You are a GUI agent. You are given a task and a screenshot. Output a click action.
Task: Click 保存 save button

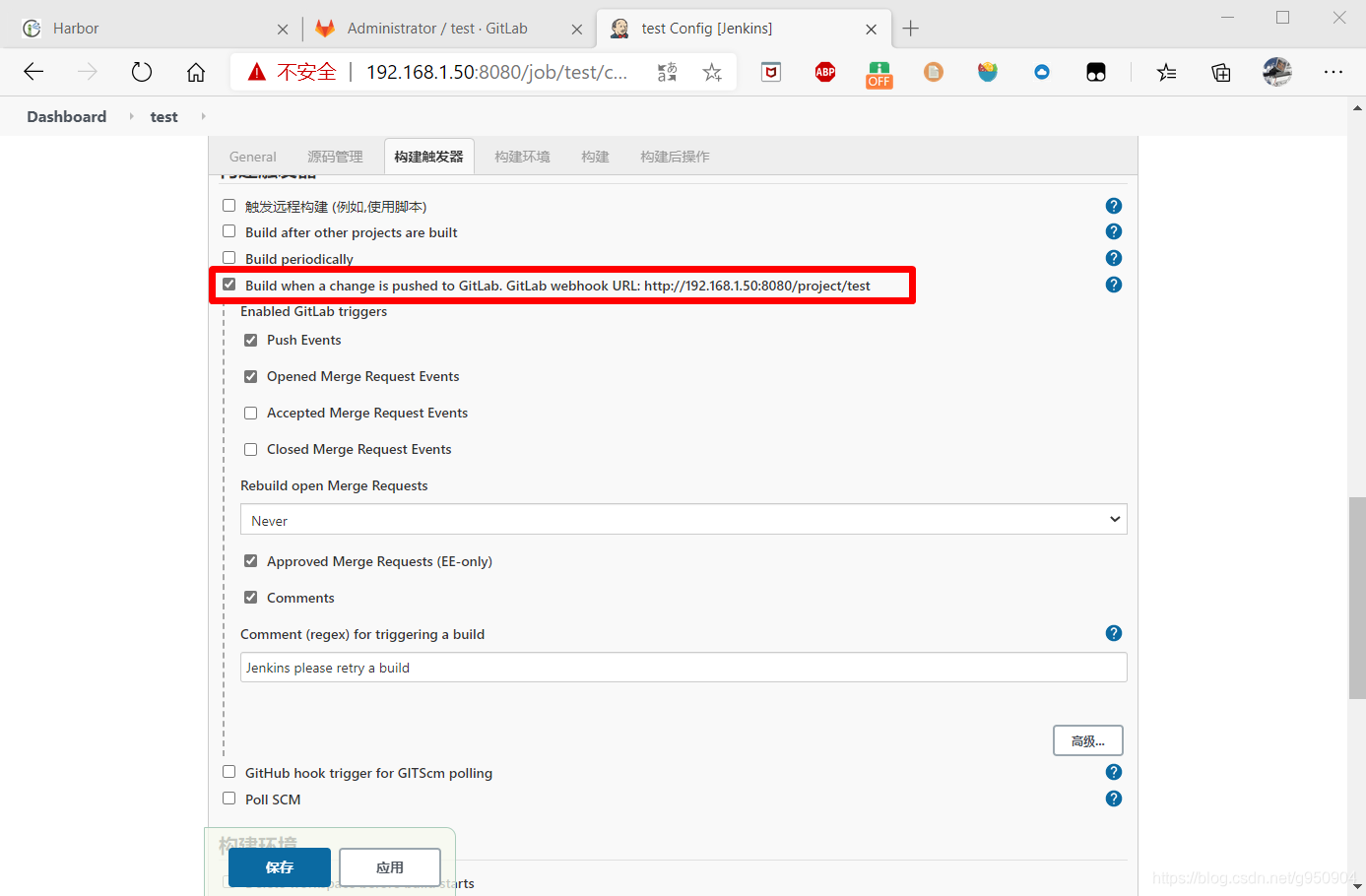(280, 867)
